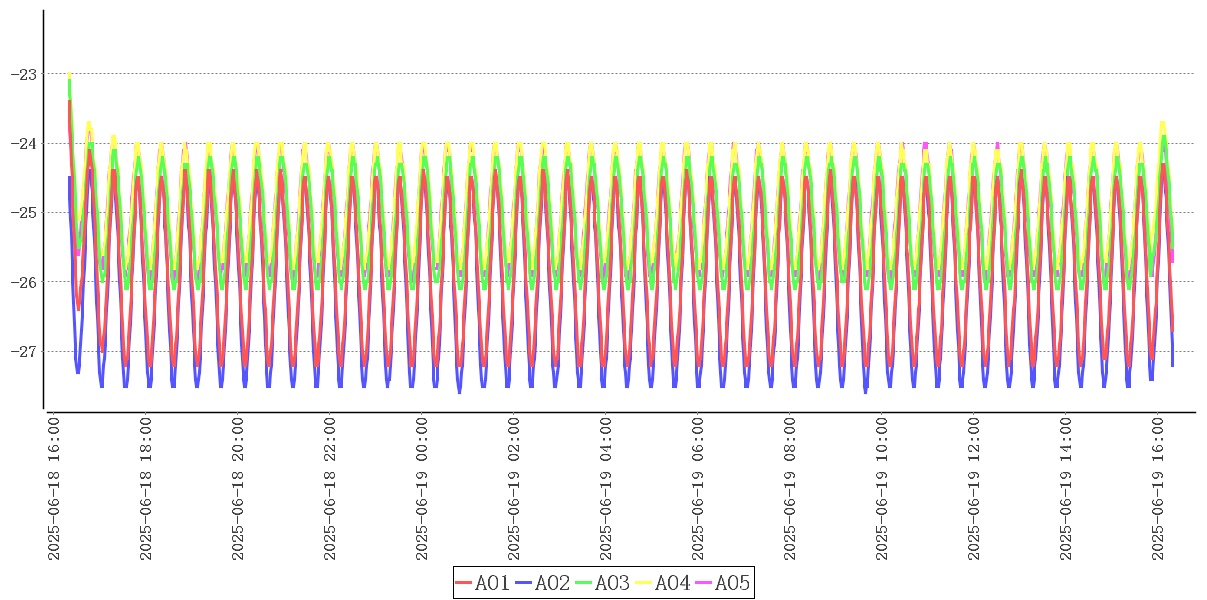Click the -23 value on the y-axis
This screenshot has height=600, width=1207.
[22, 74]
